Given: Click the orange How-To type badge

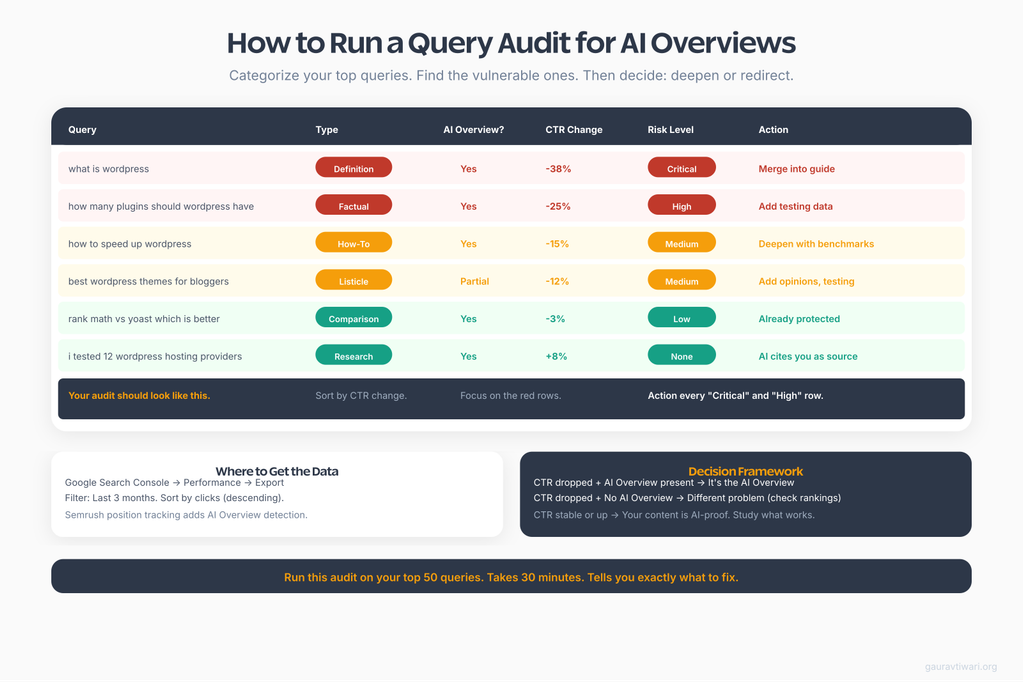Looking at the screenshot, I should point(353,243).
